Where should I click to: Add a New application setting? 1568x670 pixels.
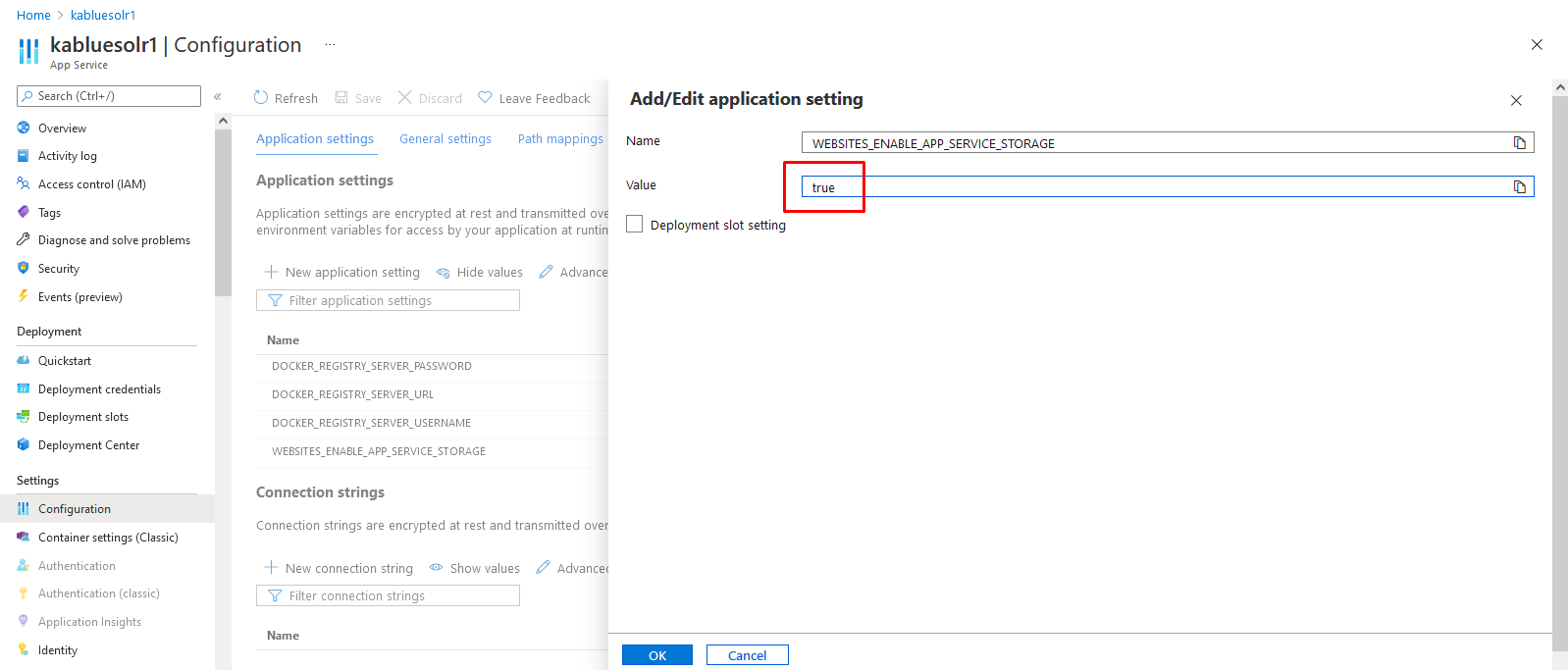coord(342,273)
